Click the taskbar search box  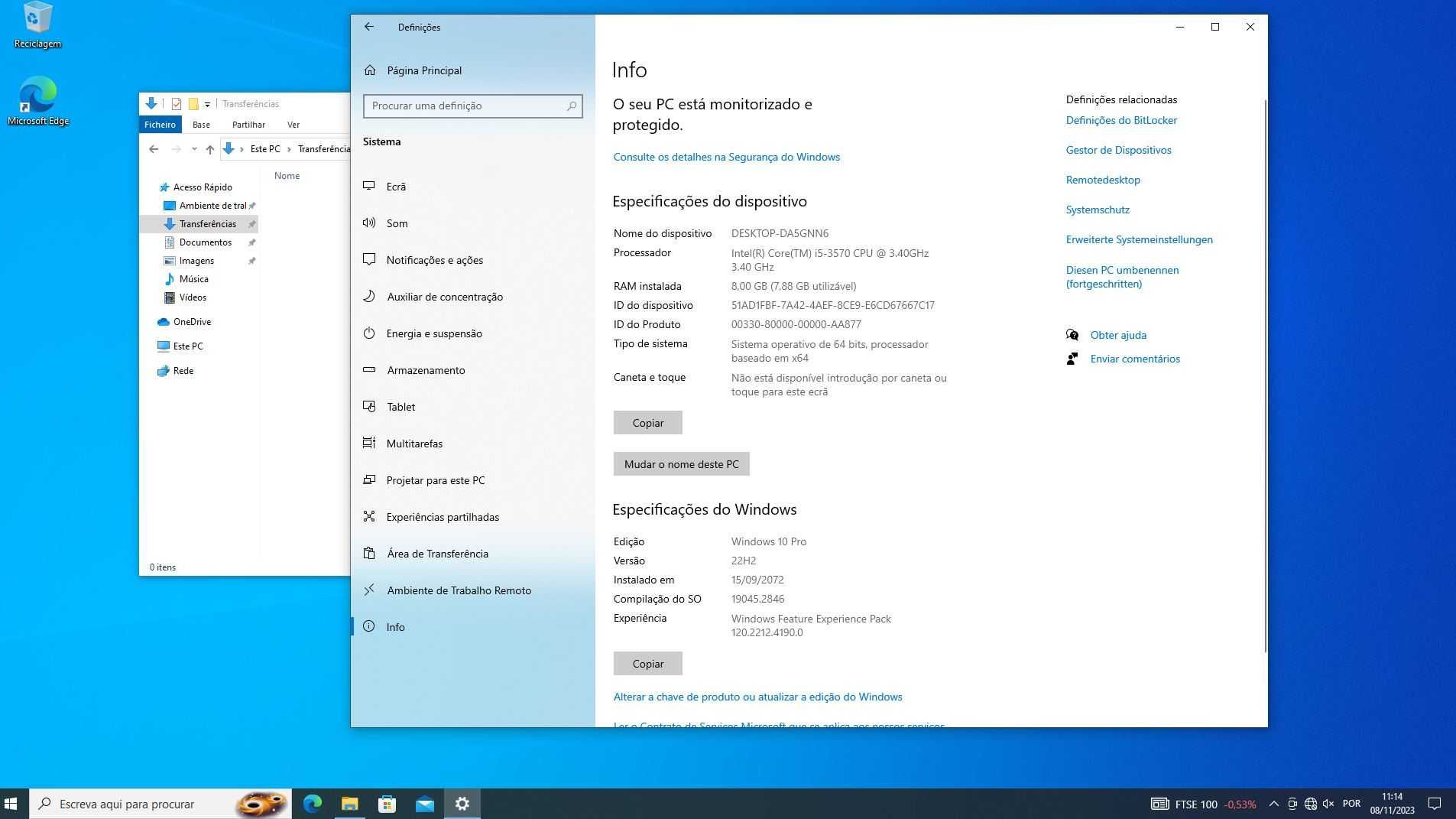click(x=161, y=804)
